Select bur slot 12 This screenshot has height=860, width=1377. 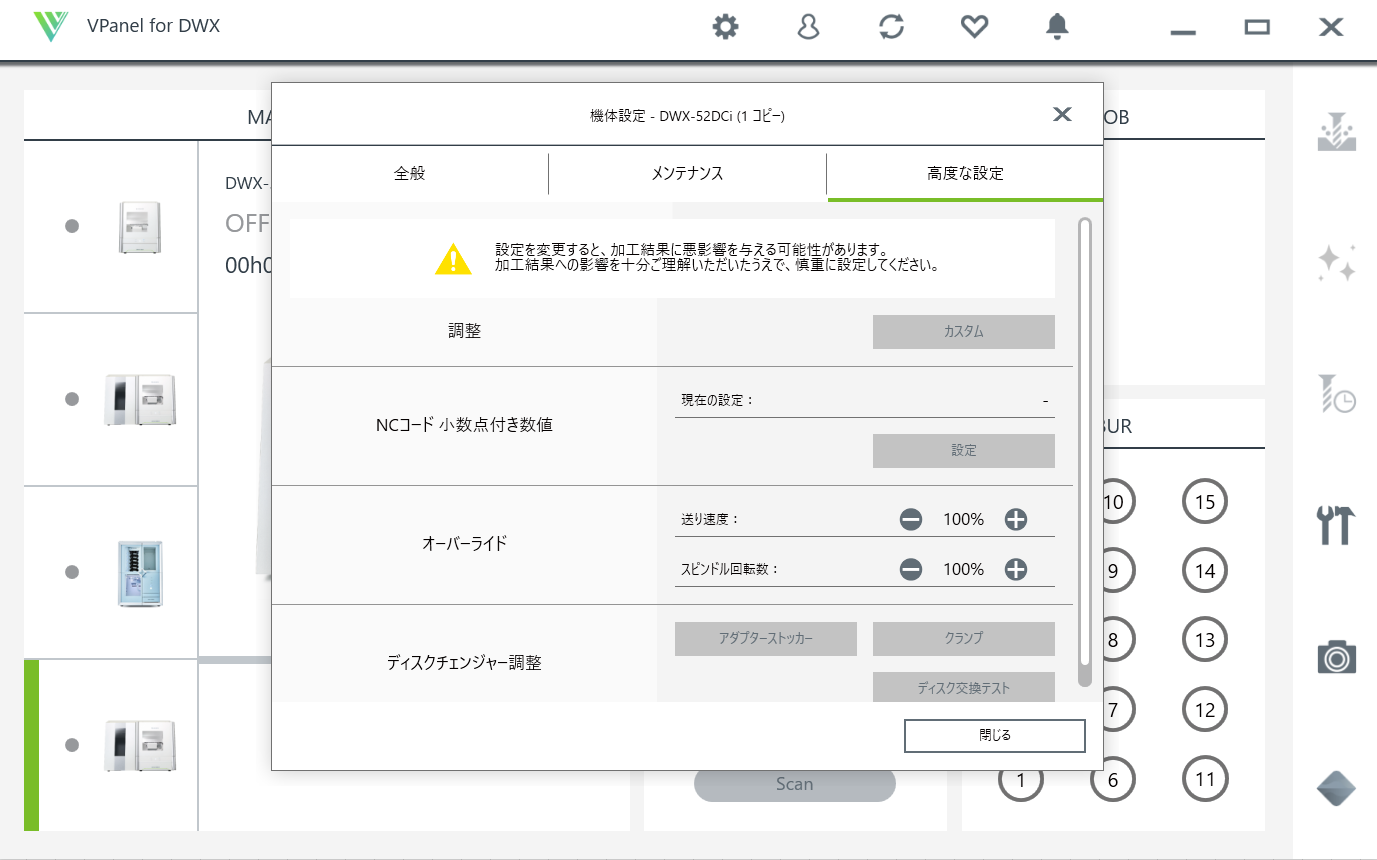pos(1205,710)
